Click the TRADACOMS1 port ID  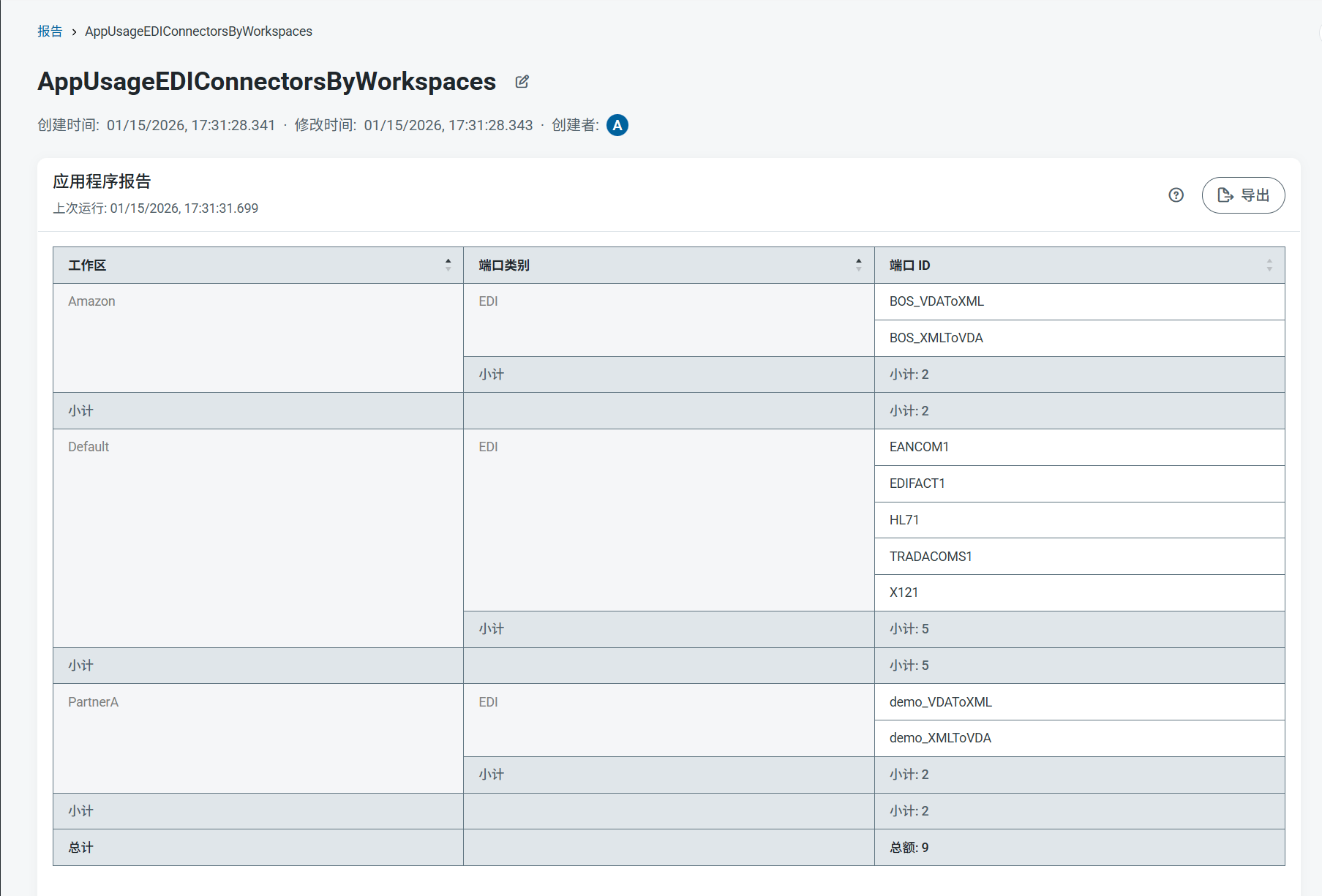931,557
